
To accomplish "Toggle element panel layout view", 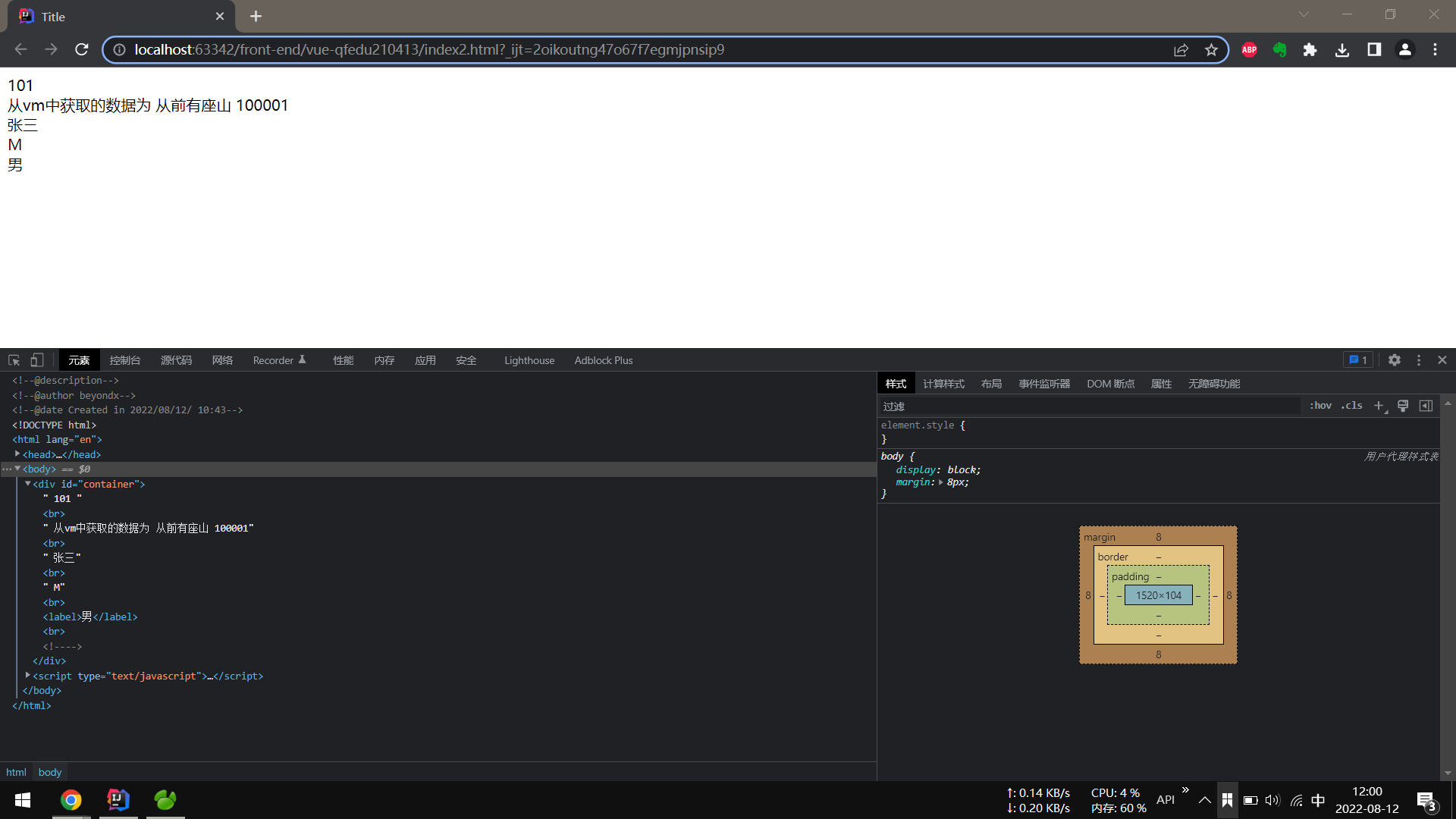I will (x=1426, y=406).
